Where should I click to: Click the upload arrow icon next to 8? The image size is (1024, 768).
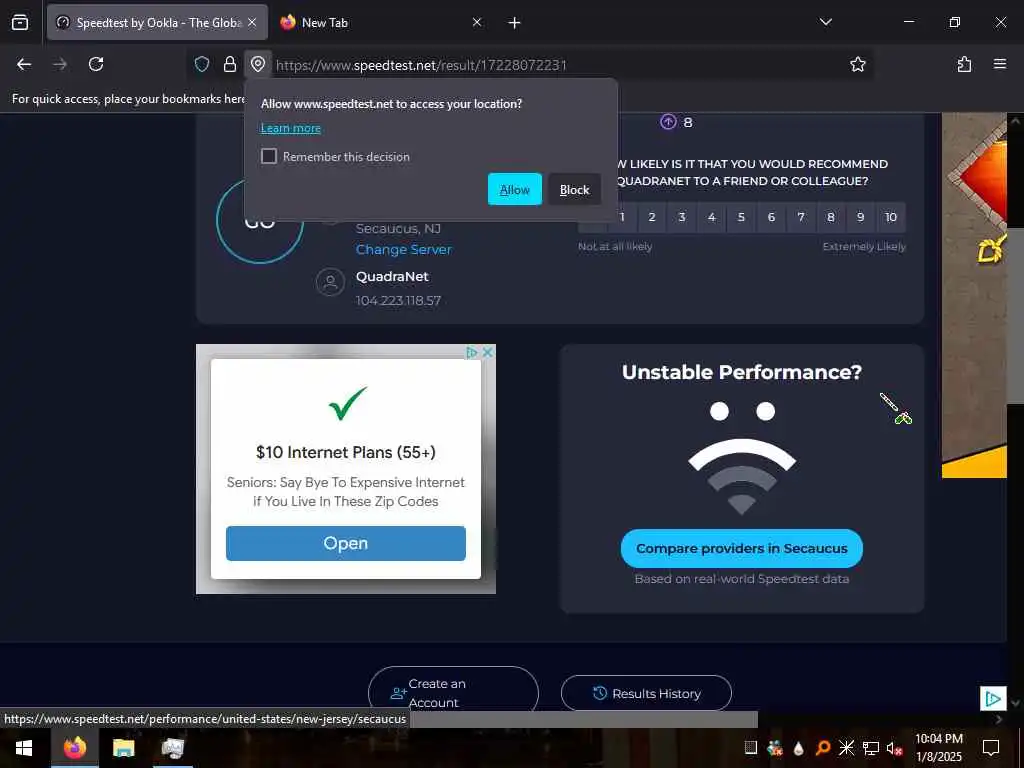click(668, 121)
